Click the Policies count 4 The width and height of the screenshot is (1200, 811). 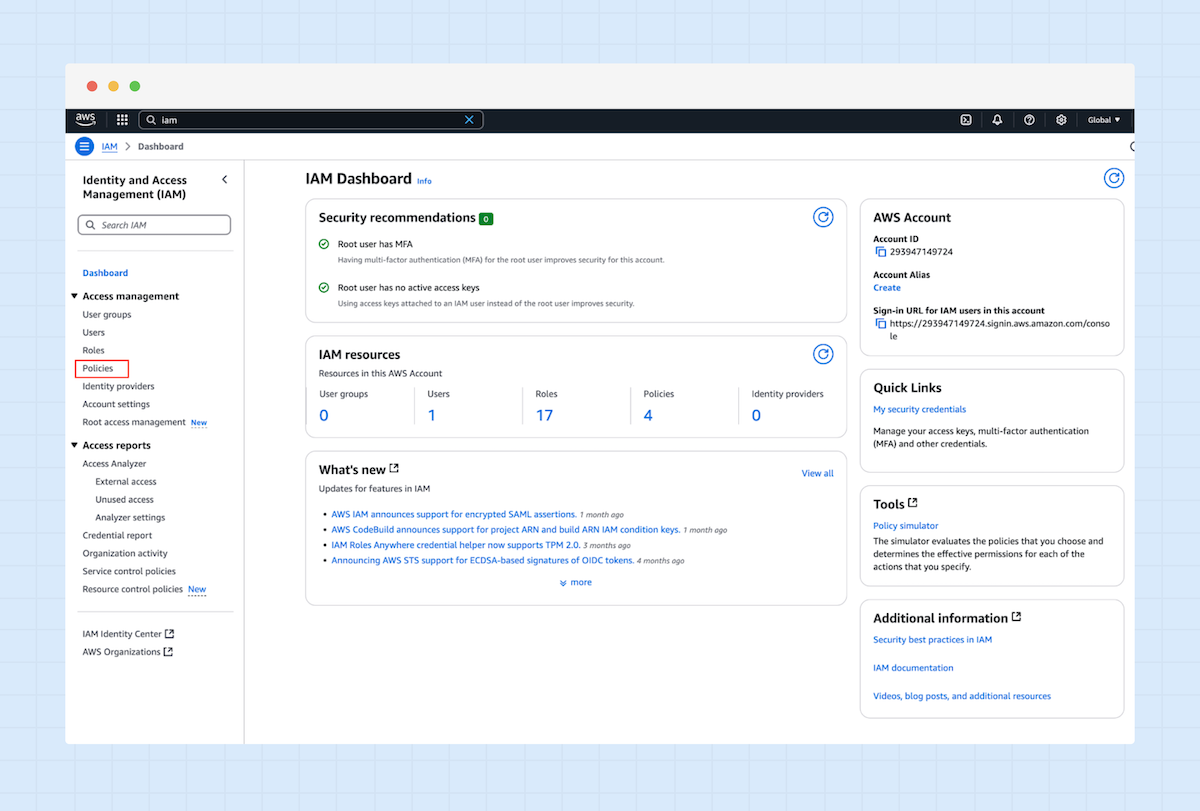pyautogui.click(x=648, y=415)
